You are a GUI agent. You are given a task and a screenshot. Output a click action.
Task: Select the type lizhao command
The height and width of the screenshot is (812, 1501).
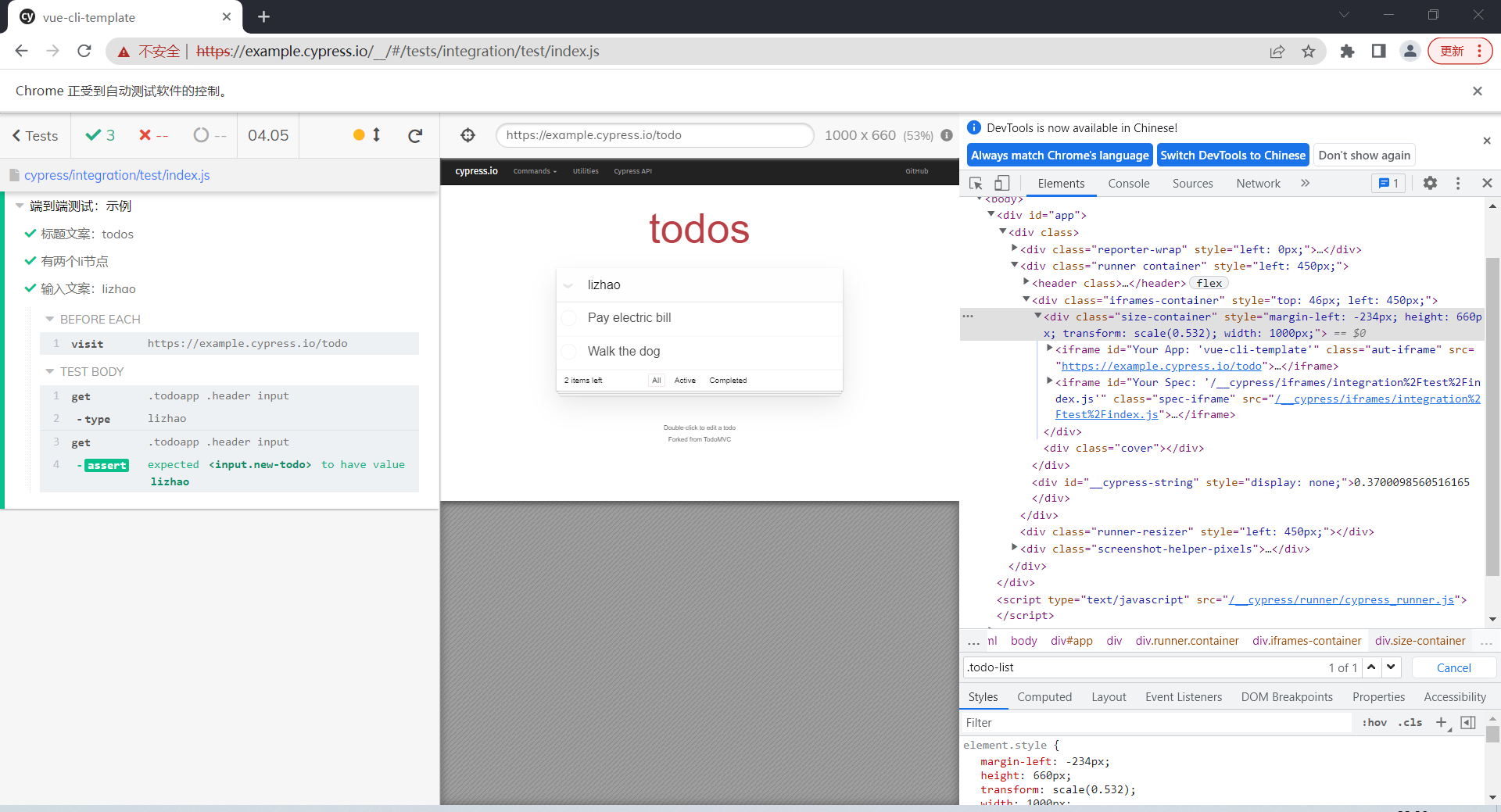229,418
